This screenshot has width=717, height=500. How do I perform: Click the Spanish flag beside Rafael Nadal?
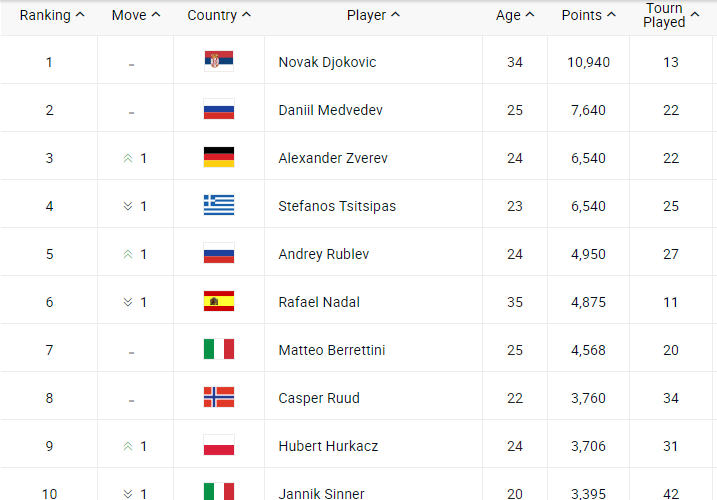(x=219, y=301)
